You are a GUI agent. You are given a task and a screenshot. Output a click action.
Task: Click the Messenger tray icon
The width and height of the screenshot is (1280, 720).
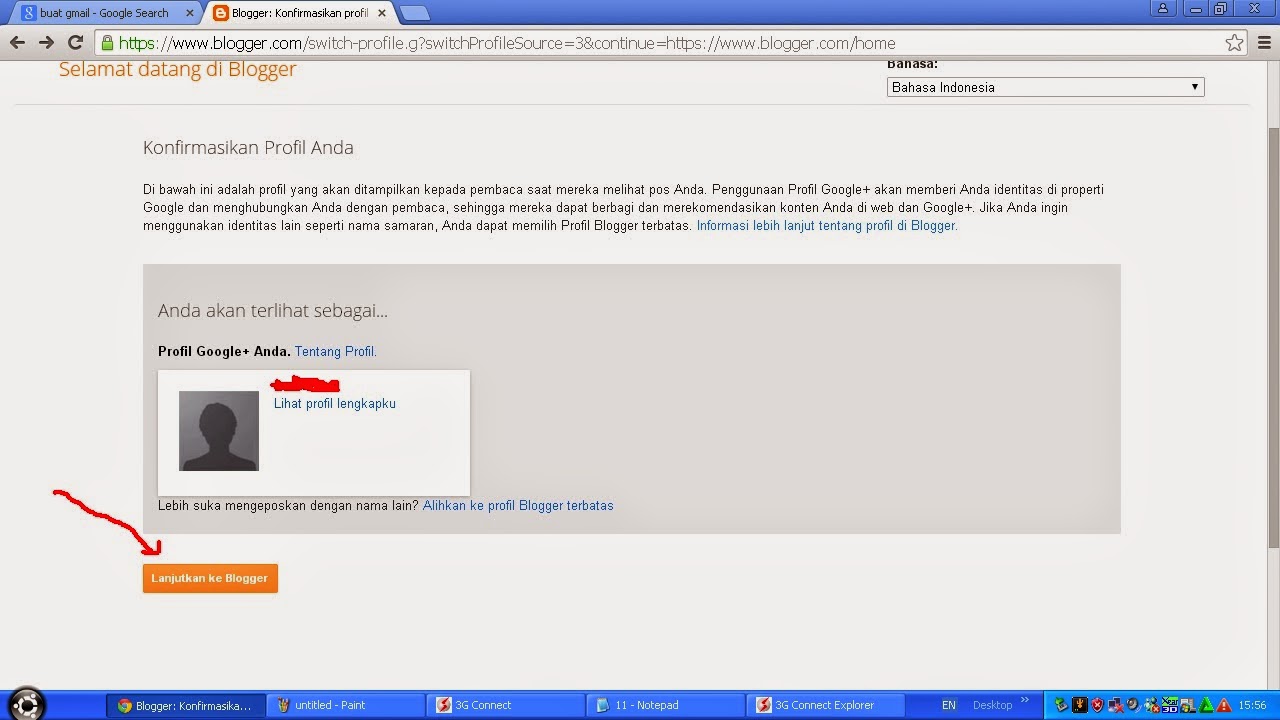coord(1152,705)
